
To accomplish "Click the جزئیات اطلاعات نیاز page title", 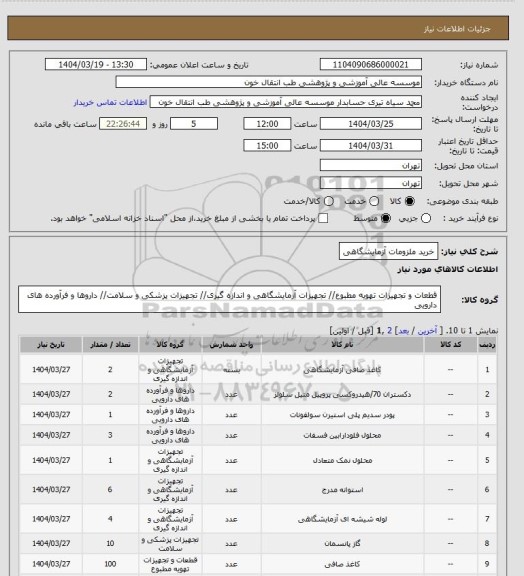I will click(x=457, y=29).
